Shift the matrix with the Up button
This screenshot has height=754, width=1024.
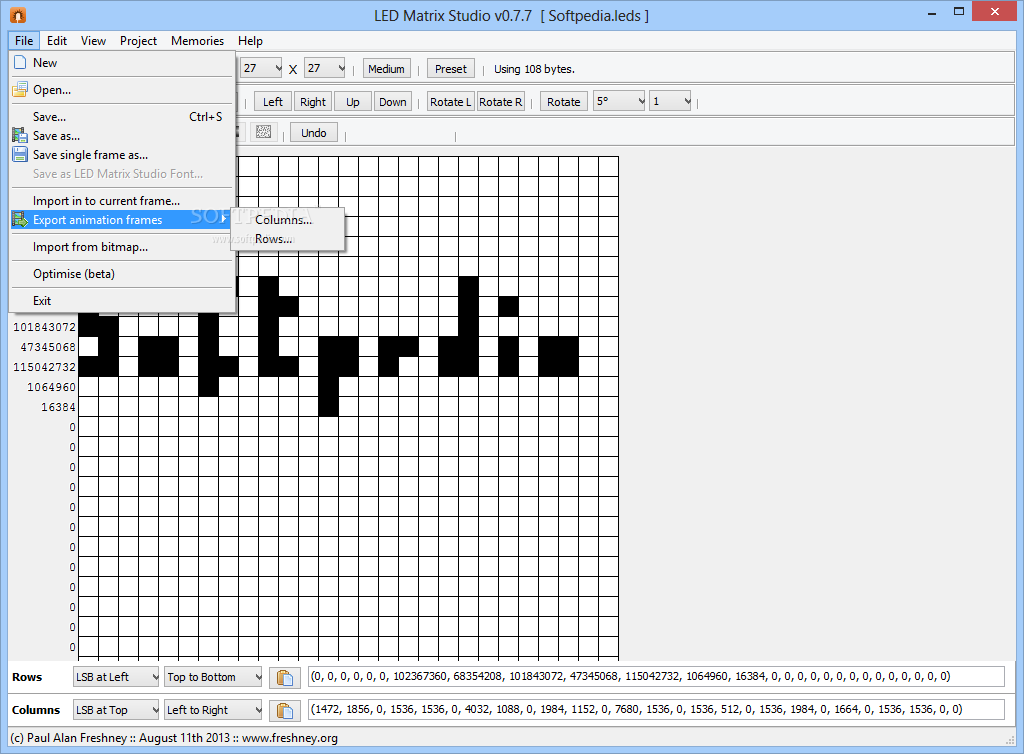(x=353, y=101)
